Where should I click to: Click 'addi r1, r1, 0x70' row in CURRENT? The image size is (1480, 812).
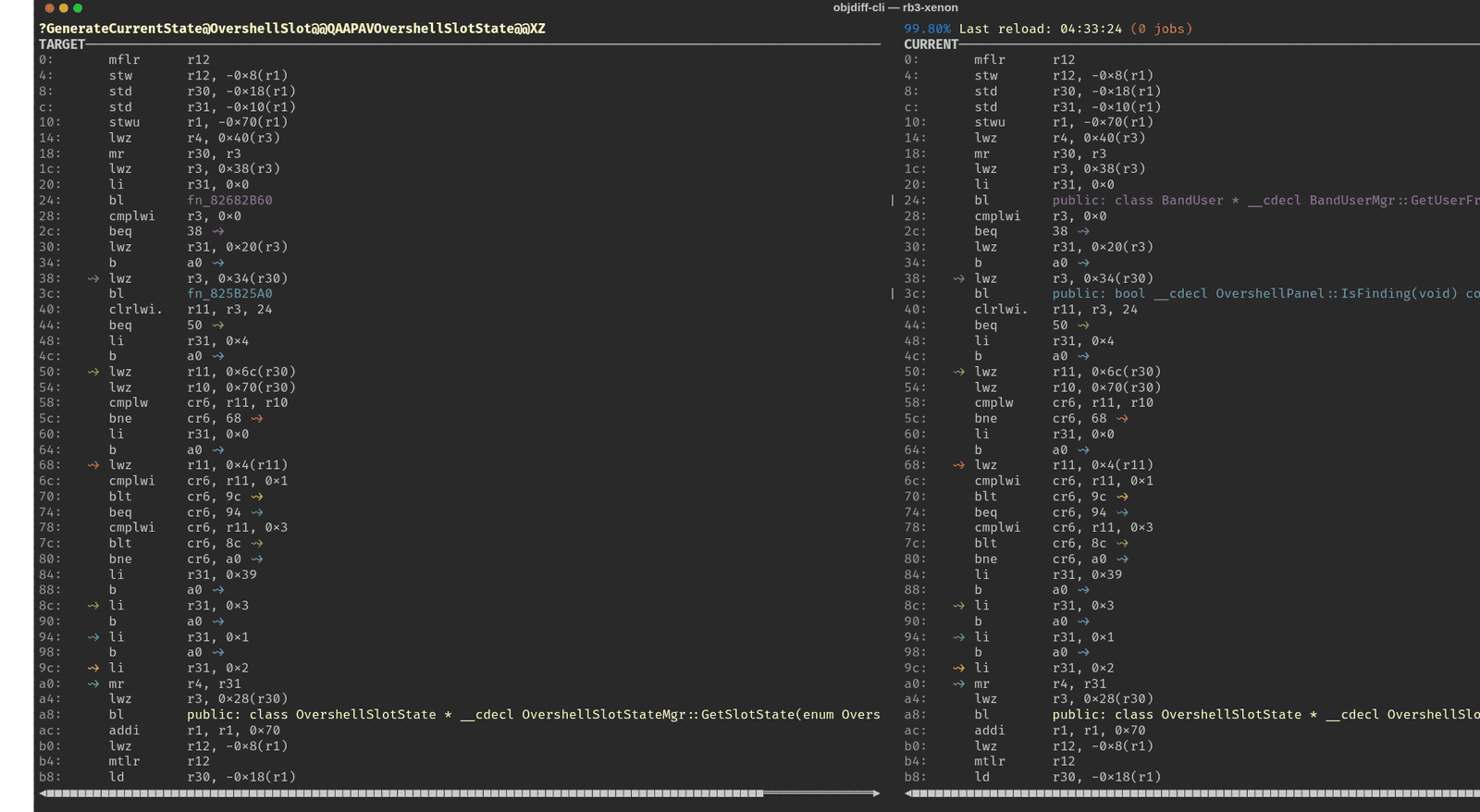pyautogui.click(x=1025, y=730)
